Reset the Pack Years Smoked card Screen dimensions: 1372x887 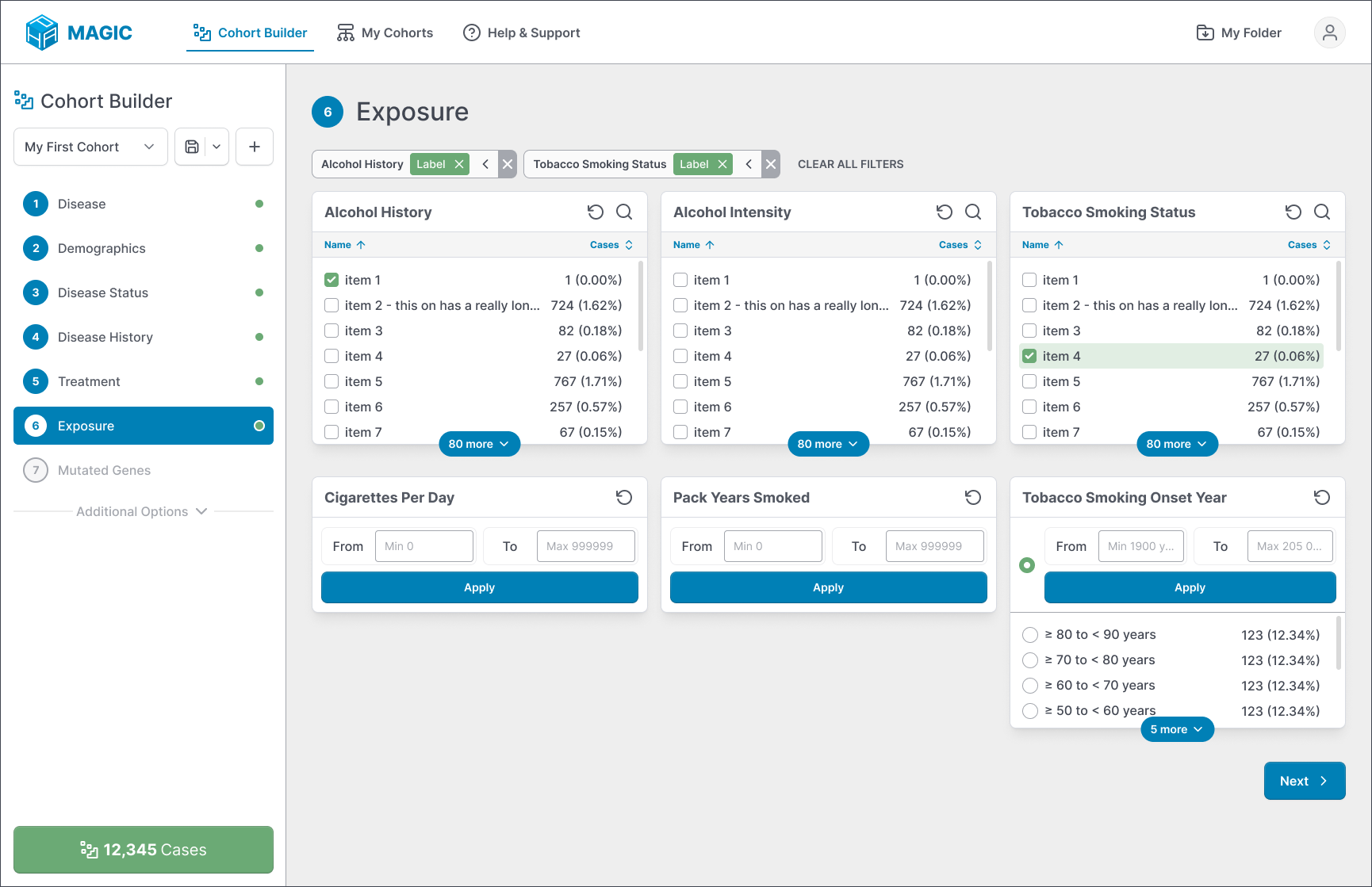tap(973, 497)
